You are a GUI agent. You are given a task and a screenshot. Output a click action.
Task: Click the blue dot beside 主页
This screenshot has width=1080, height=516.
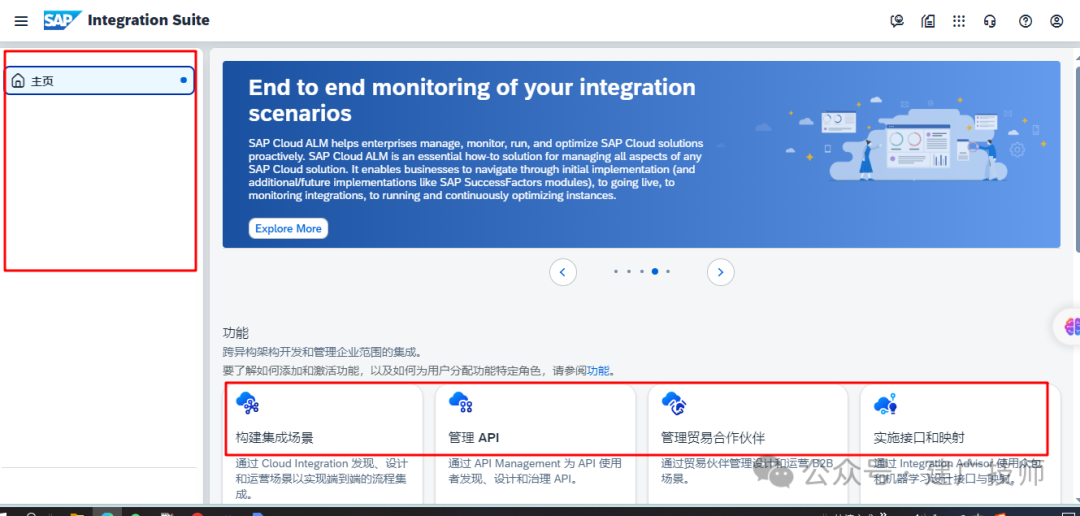click(183, 80)
